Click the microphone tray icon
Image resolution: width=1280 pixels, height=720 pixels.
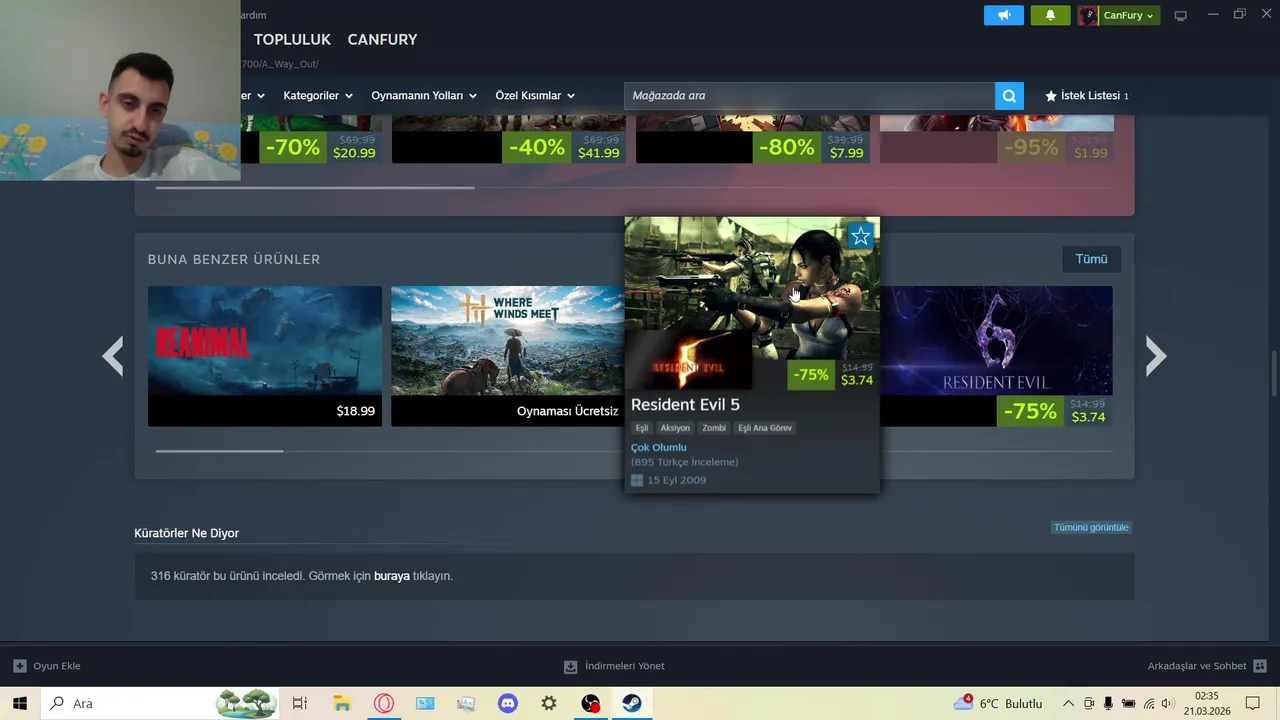[1108, 703]
